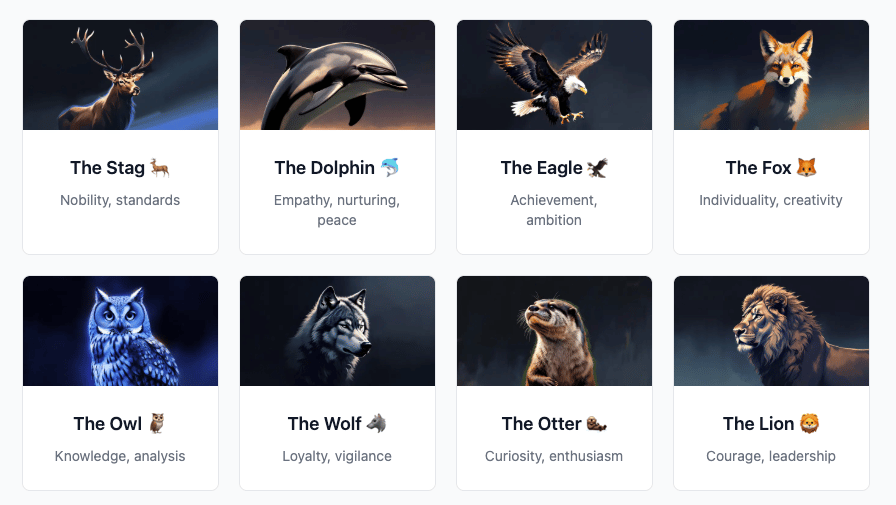Viewport: 896px width, 505px height.
Task: Click the dolphin emoji next to title
Action: tap(390, 168)
